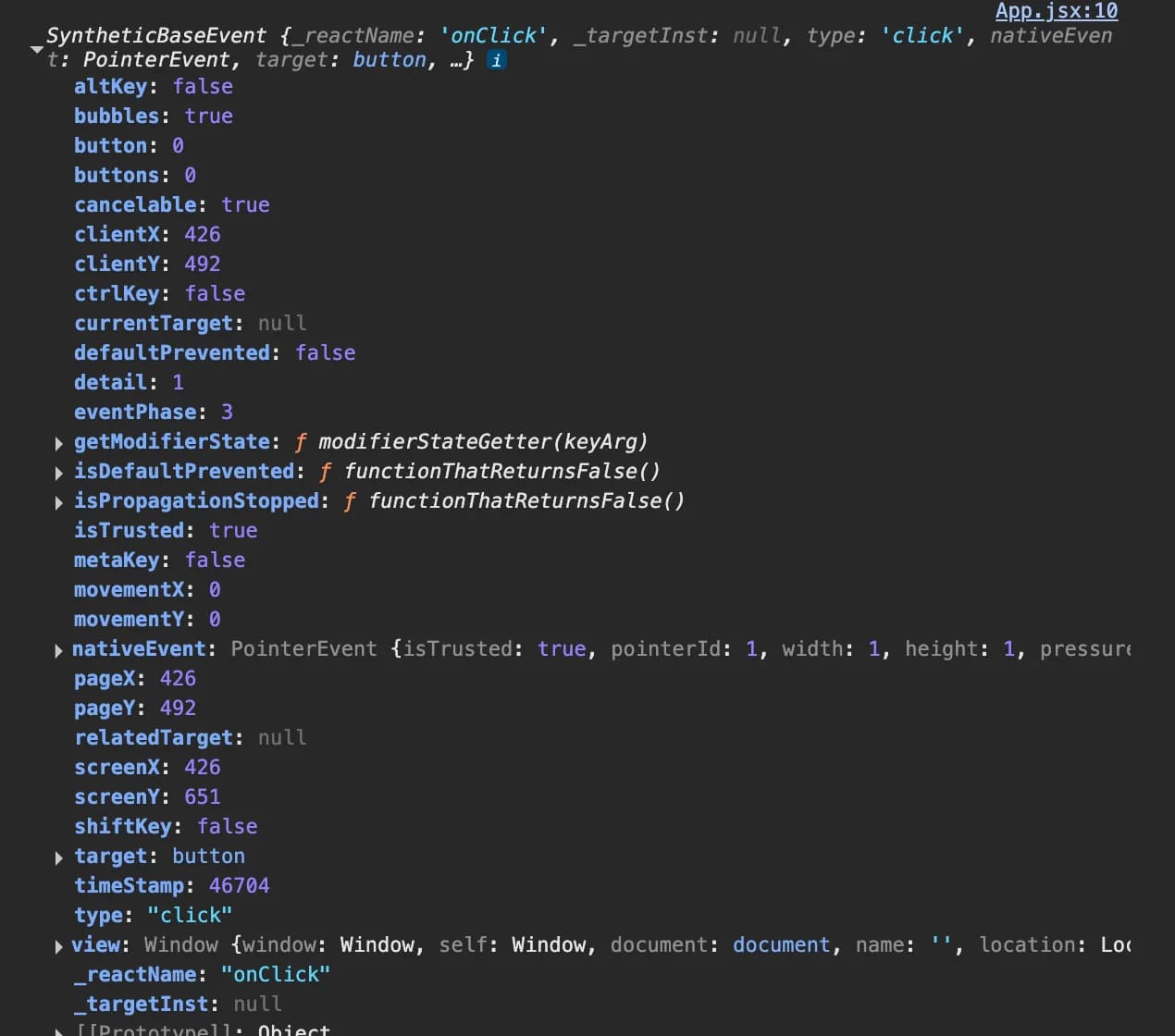The image size is (1175, 1036).
Task: Expand the nativeEvent PointerEvent entry
Action: pyautogui.click(x=59, y=650)
